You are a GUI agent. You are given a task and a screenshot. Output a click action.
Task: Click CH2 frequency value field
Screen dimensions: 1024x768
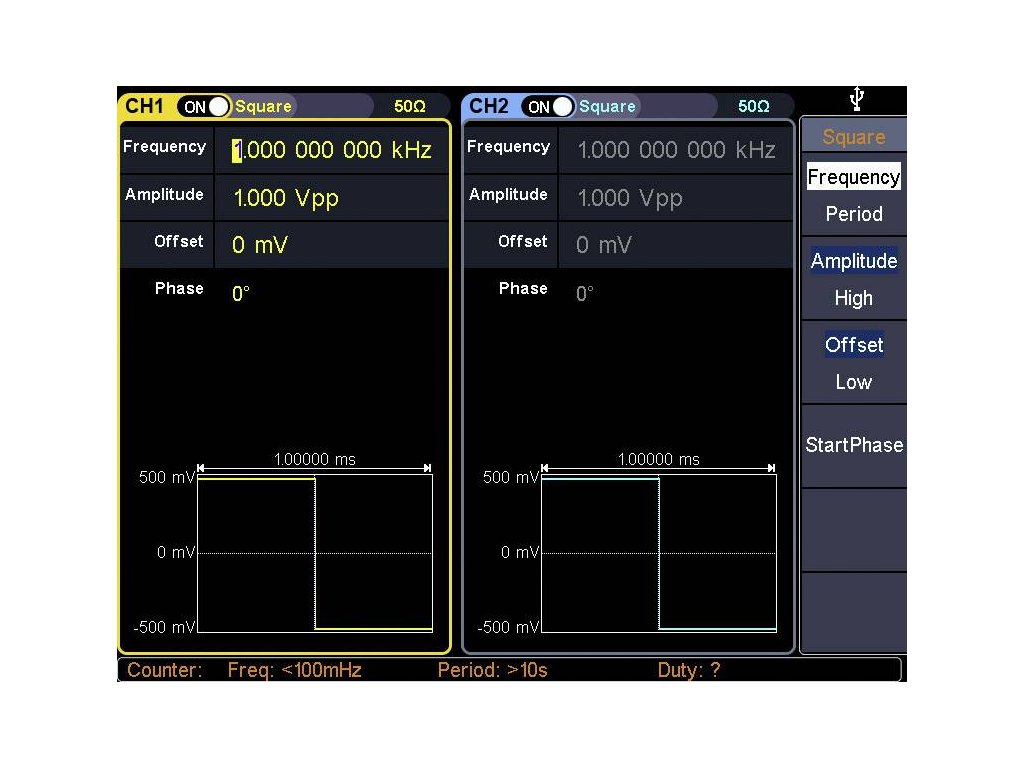click(x=676, y=150)
